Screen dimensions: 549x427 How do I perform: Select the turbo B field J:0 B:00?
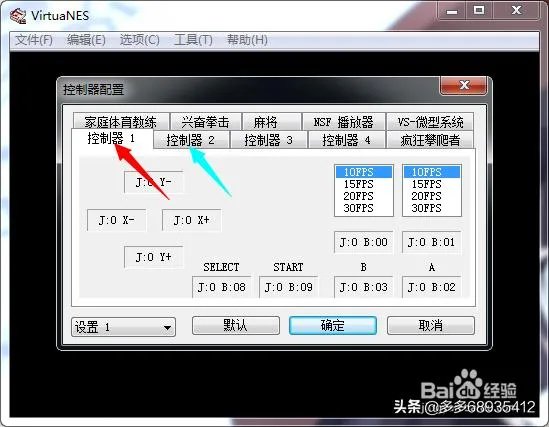click(x=363, y=242)
